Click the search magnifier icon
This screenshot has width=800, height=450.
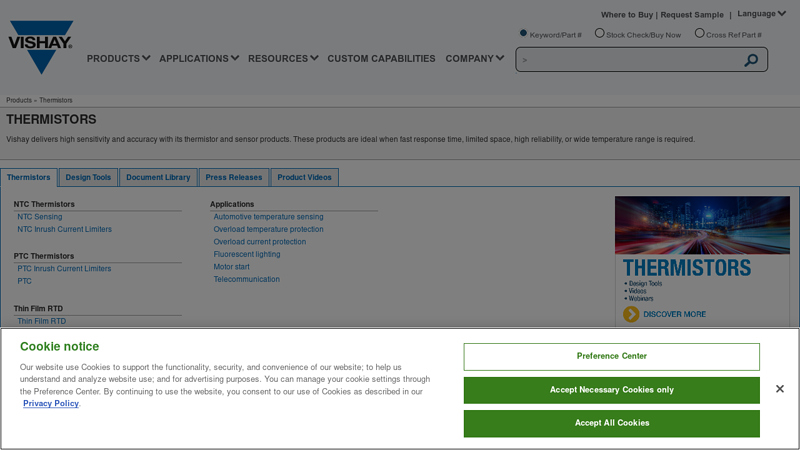click(751, 60)
